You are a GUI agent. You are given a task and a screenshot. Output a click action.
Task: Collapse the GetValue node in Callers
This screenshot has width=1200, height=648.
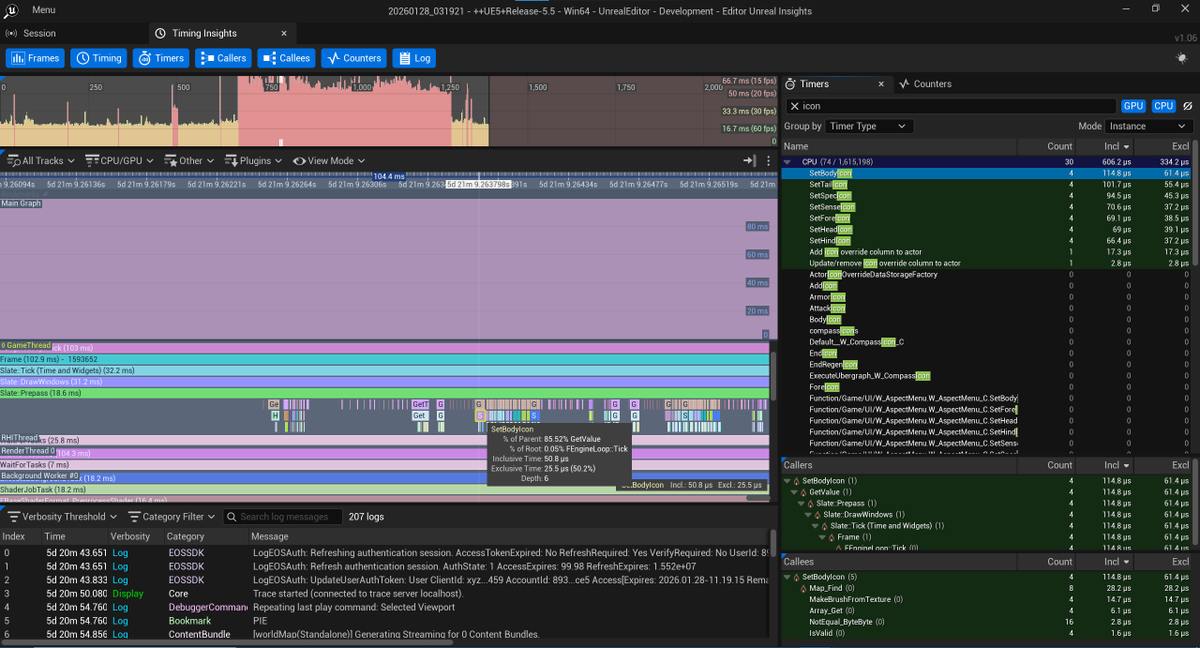pos(795,492)
